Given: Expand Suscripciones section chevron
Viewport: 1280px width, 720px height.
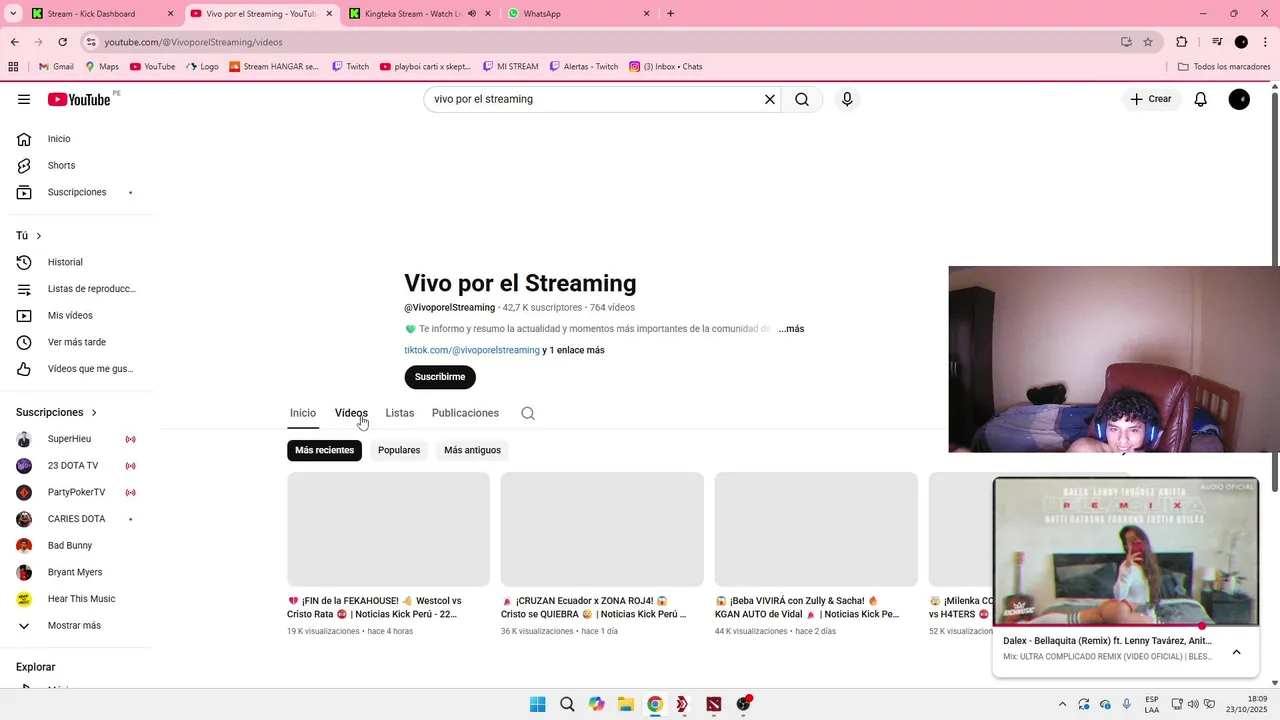Looking at the screenshot, I should pyautogui.click(x=94, y=412).
